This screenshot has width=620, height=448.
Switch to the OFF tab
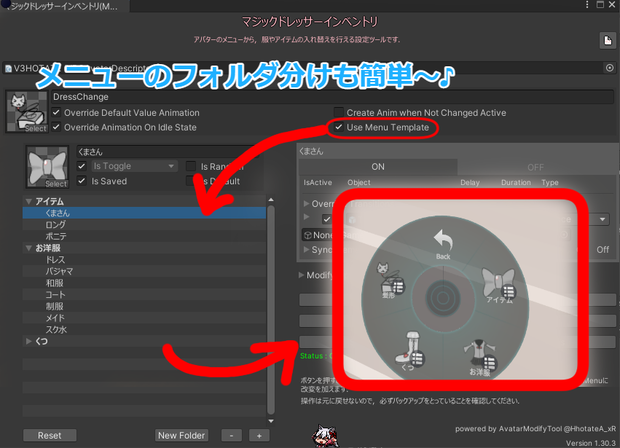click(x=535, y=167)
